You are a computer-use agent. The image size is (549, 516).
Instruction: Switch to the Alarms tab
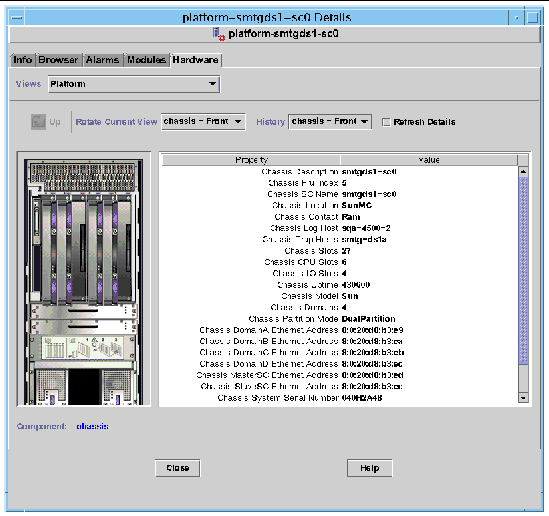pos(103,60)
